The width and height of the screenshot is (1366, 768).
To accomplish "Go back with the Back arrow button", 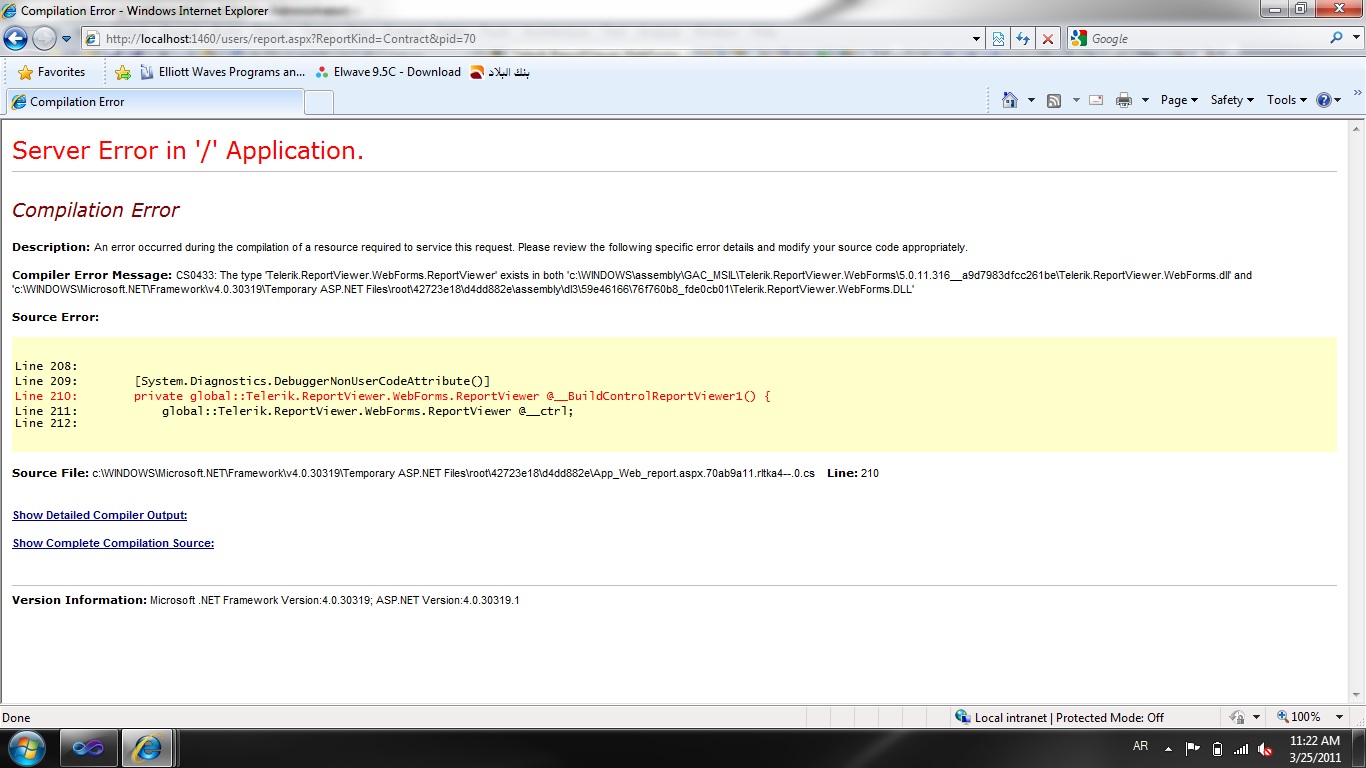I will click(15, 39).
